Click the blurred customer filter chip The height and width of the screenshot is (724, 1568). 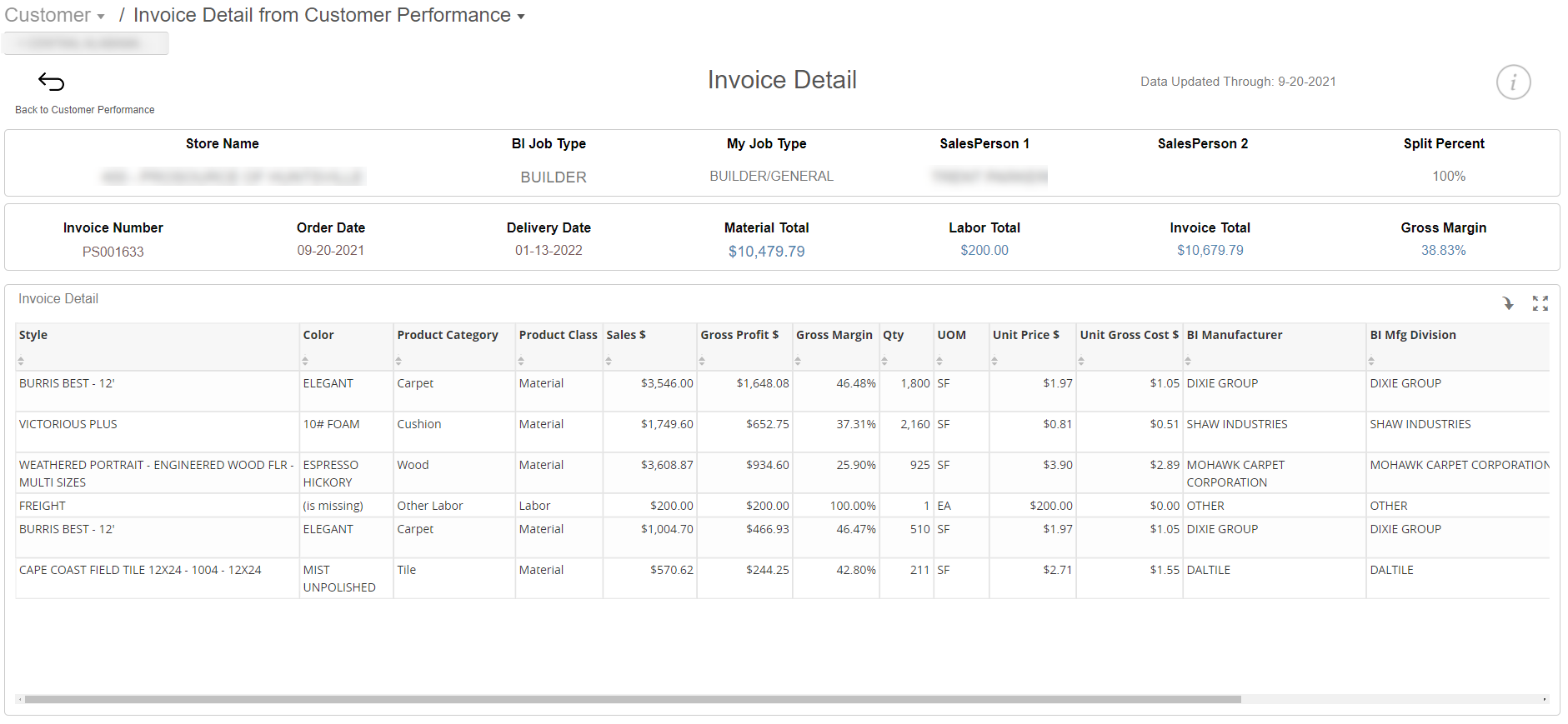pyautogui.click(x=86, y=43)
